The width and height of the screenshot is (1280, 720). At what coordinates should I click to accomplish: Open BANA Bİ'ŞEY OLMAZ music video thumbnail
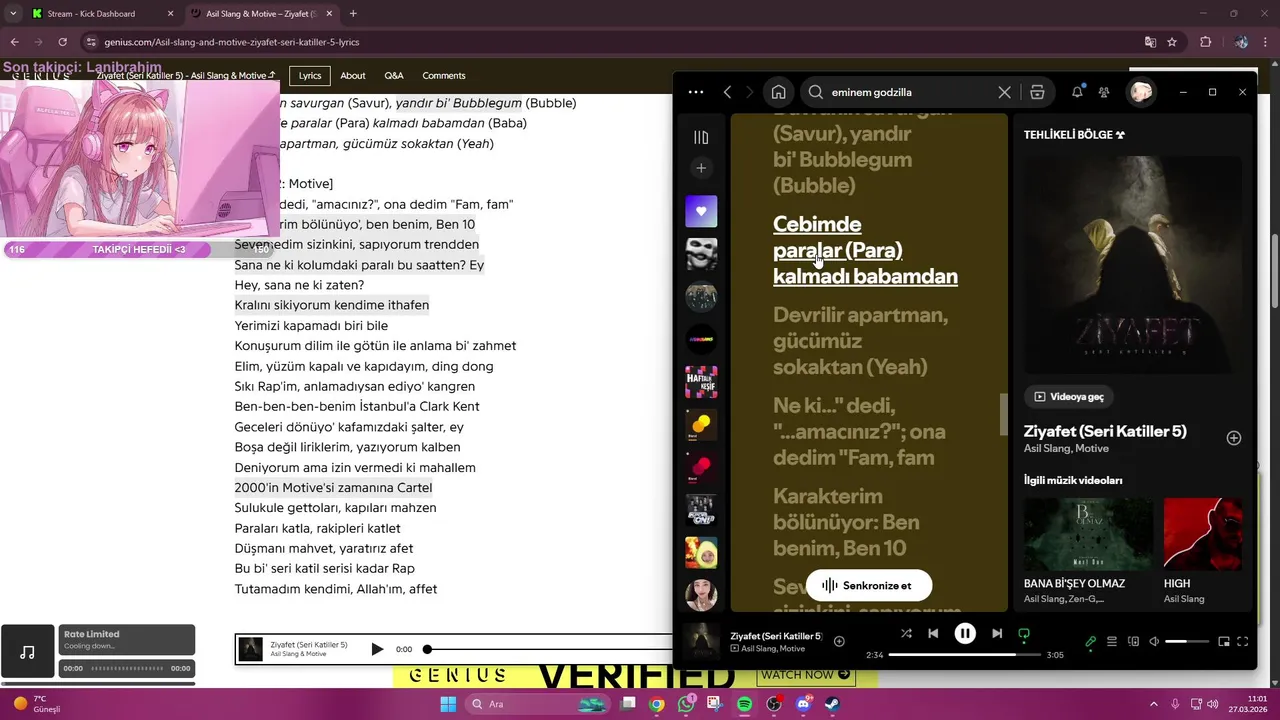point(1088,533)
